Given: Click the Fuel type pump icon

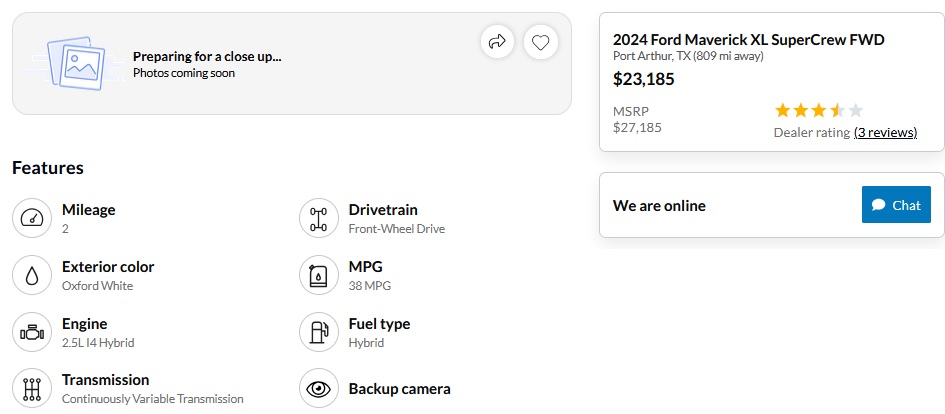Looking at the screenshot, I should pos(319,332).
